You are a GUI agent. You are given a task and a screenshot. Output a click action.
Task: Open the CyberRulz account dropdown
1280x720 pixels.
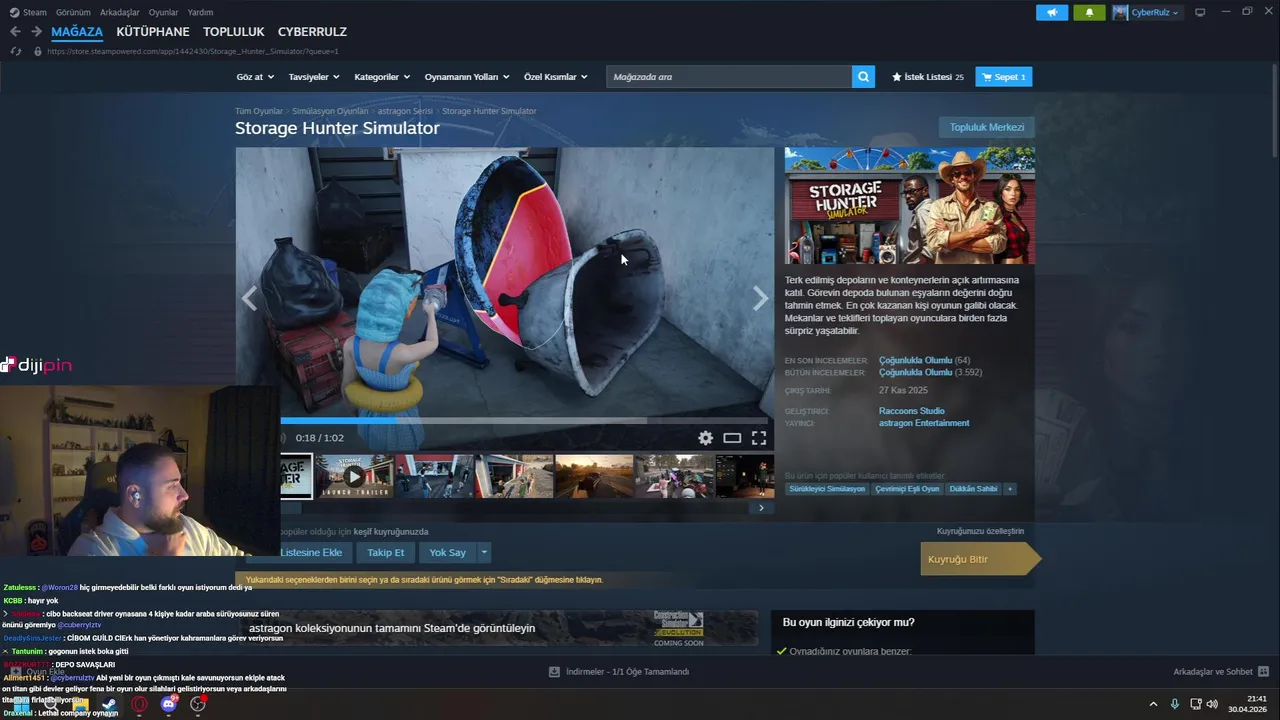[1146, 12]
